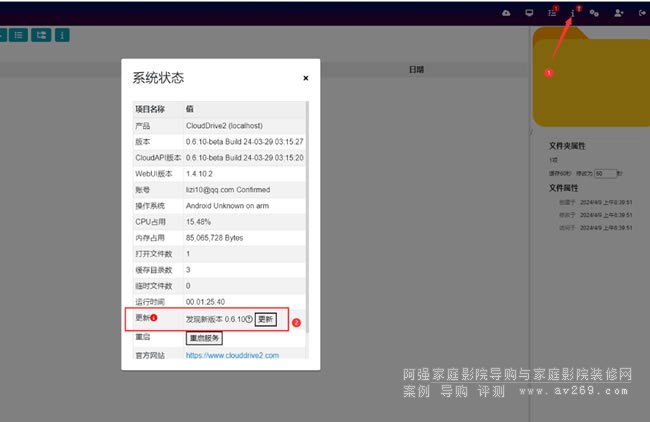Click the large yellow folder thumbnail

pos(592,82)
